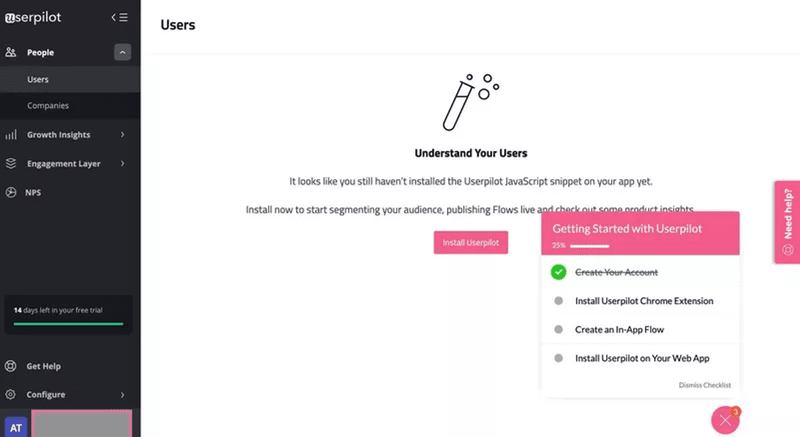Check the Create an In-App Flow item

point(558,329)
